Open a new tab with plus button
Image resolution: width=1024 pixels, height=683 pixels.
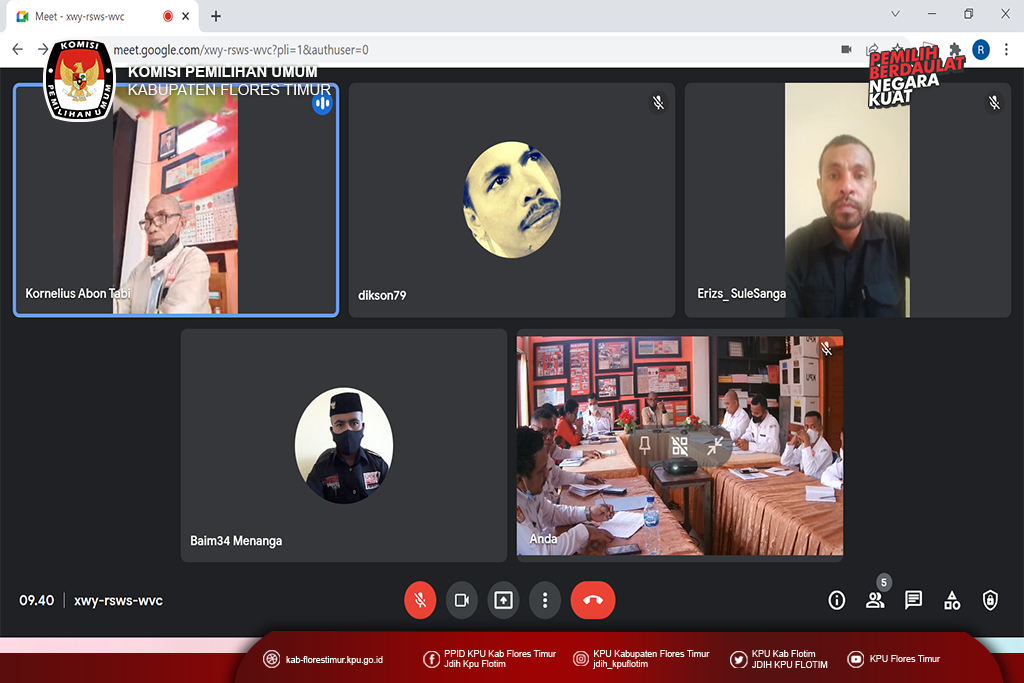click(216, 16)
